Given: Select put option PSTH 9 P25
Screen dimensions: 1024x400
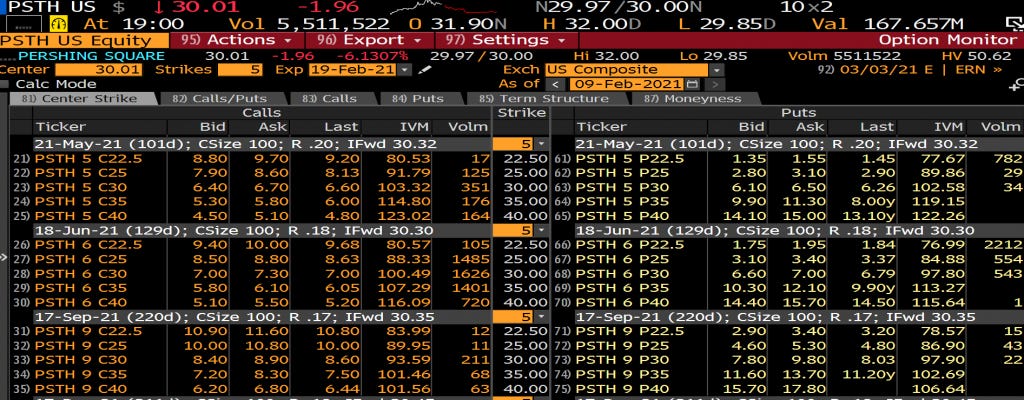Looking at the screenshot, I should (622, 346).
